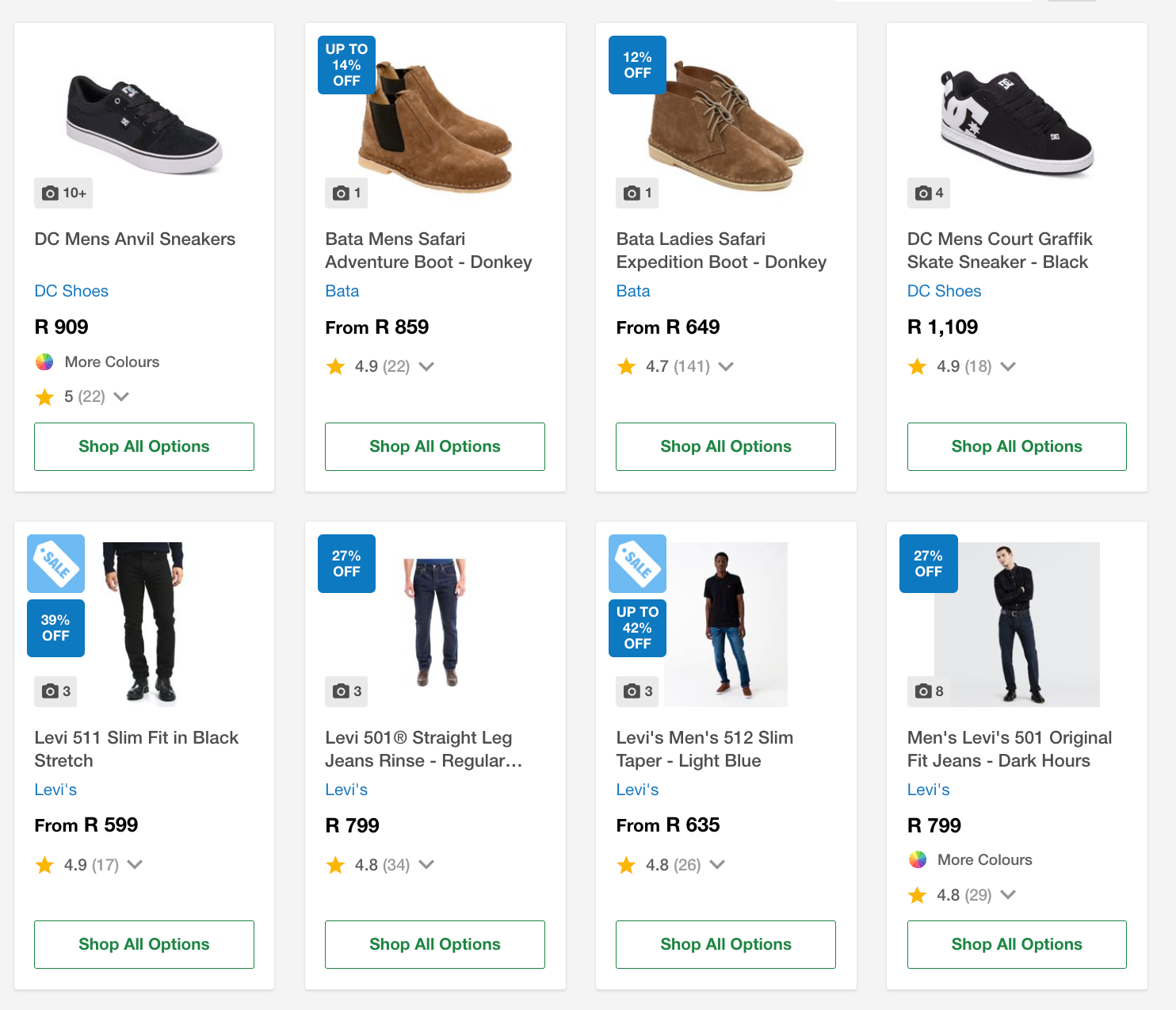Image resolution: width=1176 pixels, height=1010 pixels.
Task: Click sale tag icon on Levi's 512 Slim Taper
Action: click(x=637, y=563)
